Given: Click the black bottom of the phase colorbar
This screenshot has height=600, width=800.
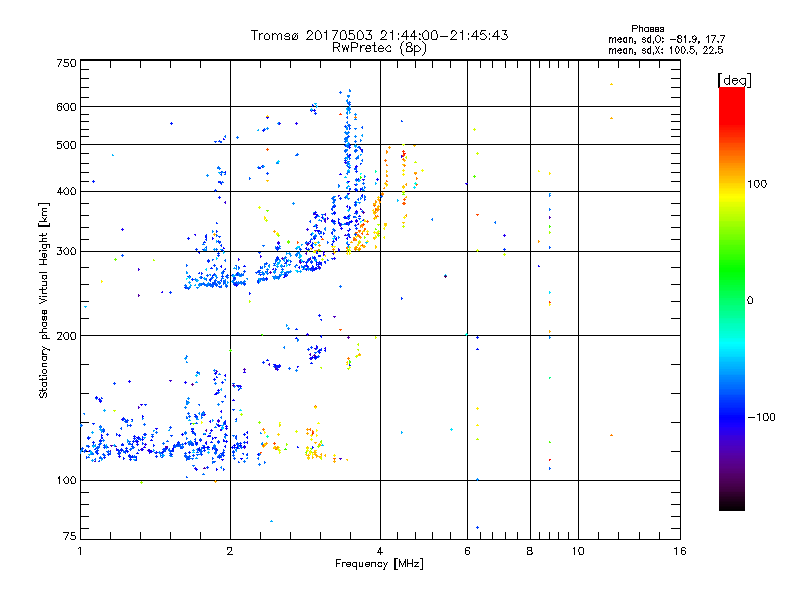Looking at the screenshot, I should point(732,503).
